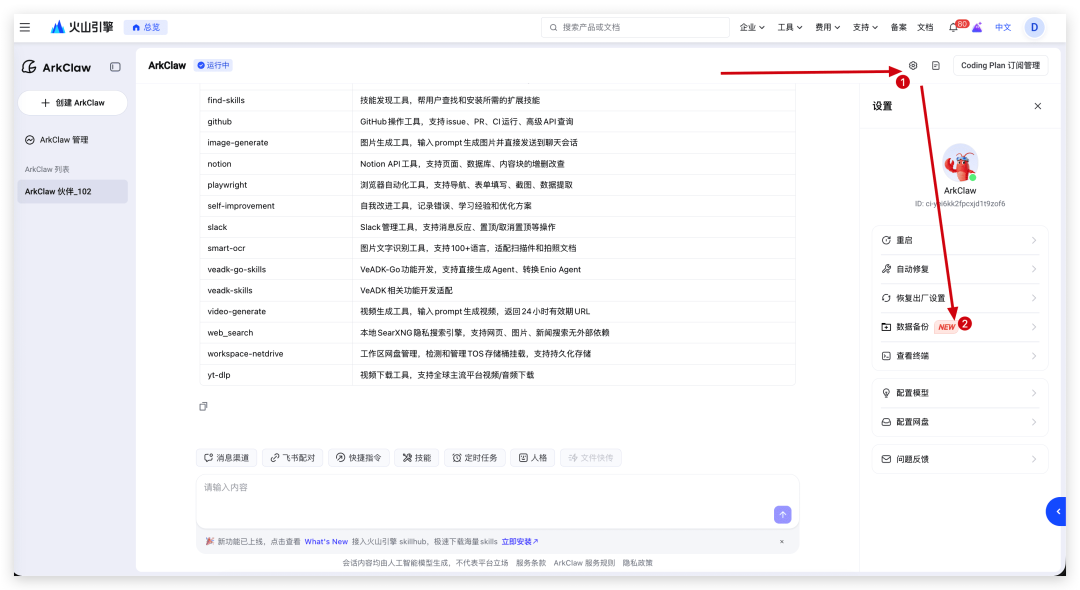
Task: Dismiss the new feature announcement banner
Action: click(x=782, y=541)
